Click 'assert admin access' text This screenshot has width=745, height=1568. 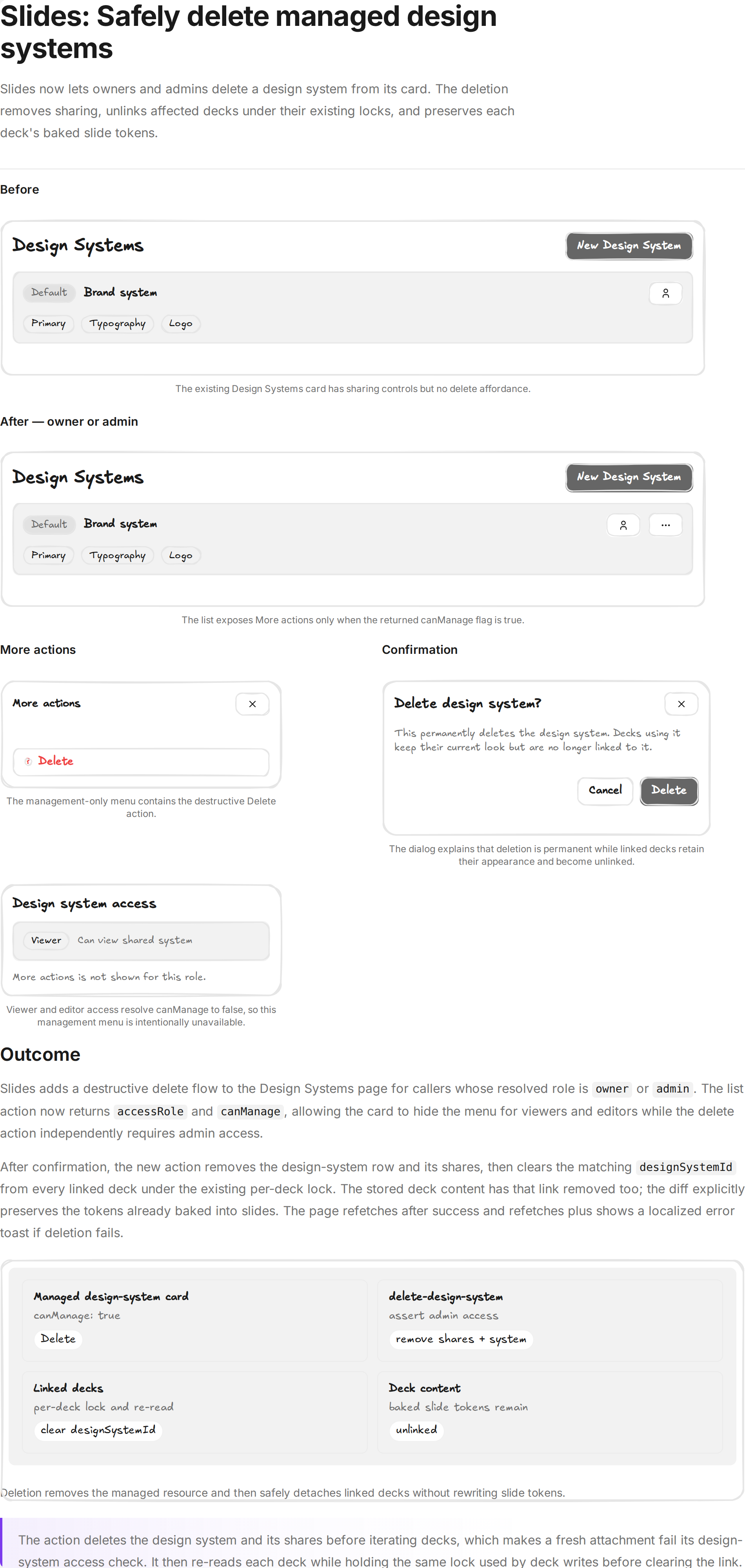click(443, 1316)
